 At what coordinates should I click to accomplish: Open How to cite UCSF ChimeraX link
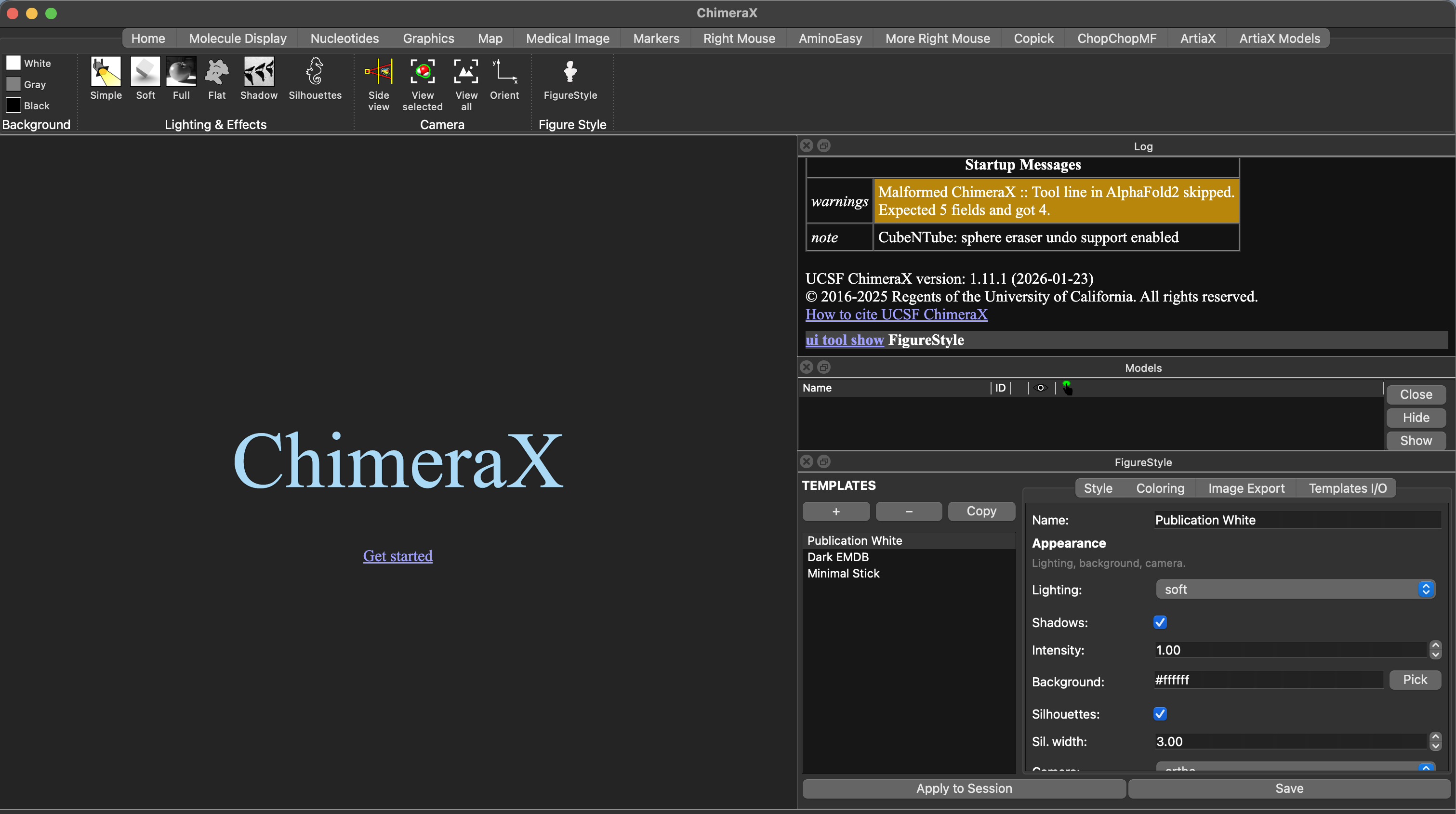pos(897,314)
